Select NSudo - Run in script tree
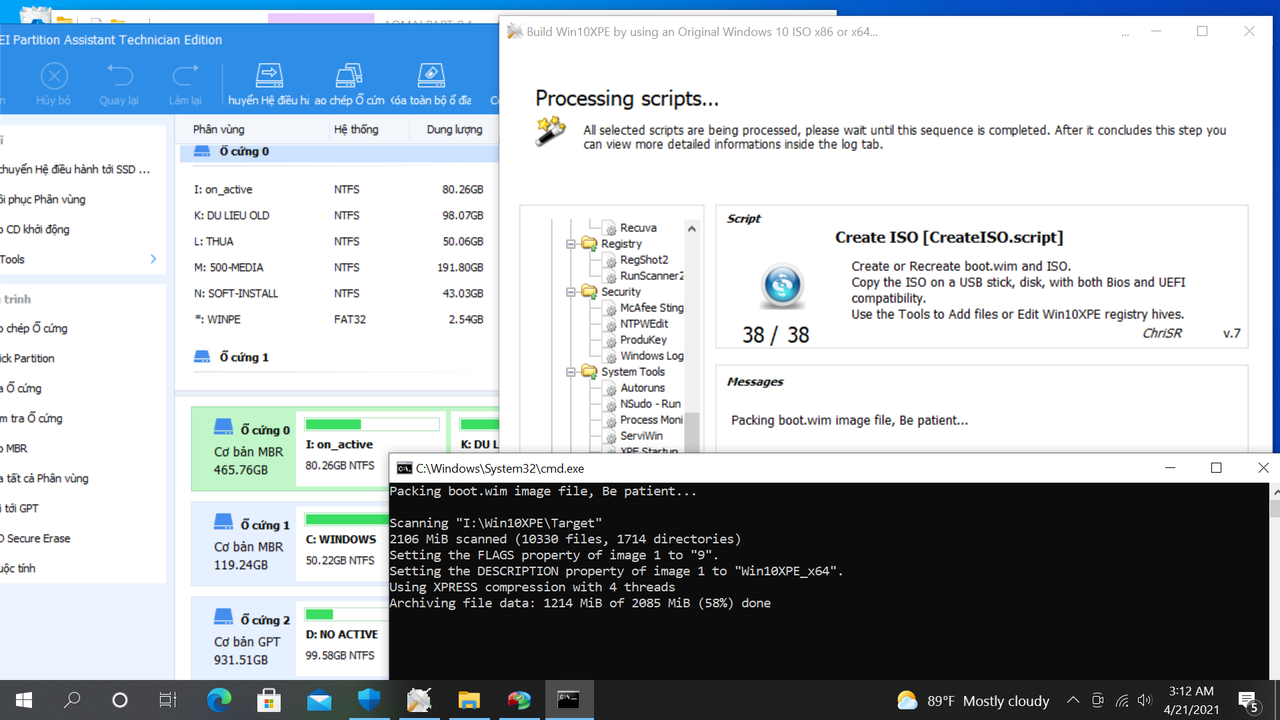1280x720 pixels. pyautogui.click(x=650, y=404)
